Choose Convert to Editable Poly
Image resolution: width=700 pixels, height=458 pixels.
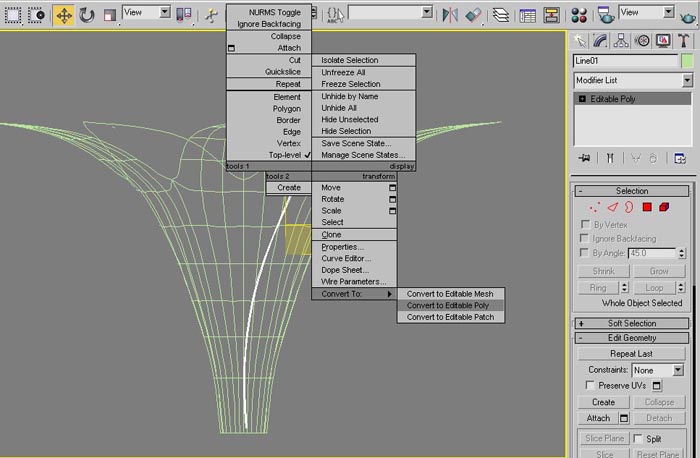pos(450,305)
